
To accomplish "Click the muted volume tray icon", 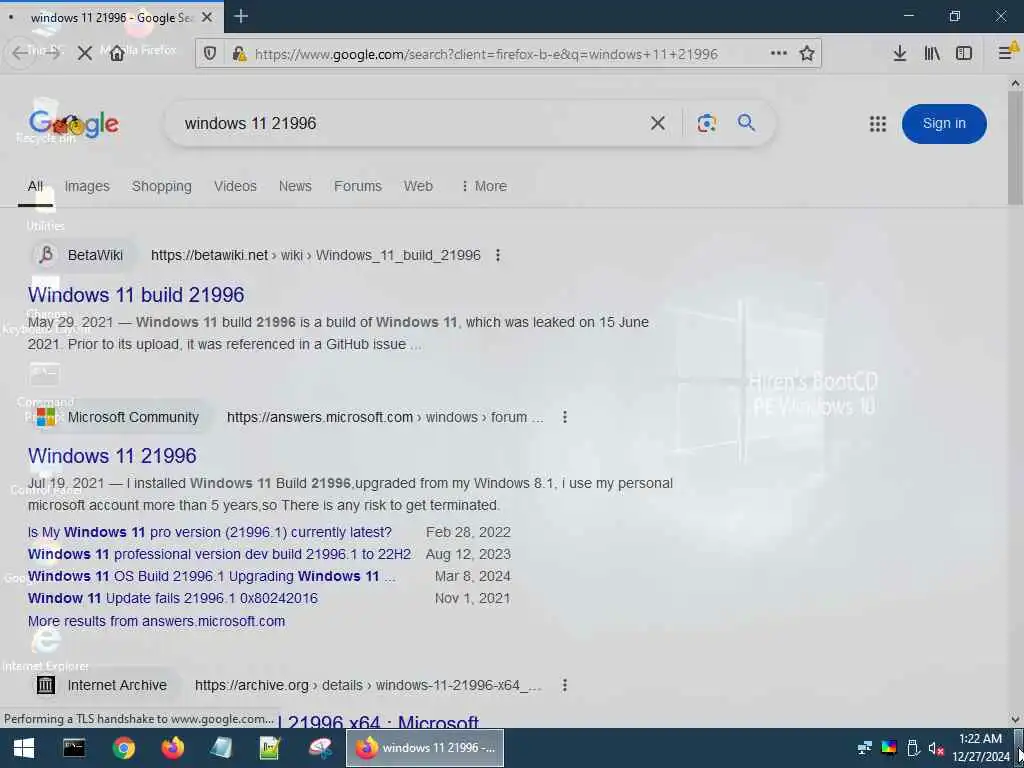I will coord(936,748).
